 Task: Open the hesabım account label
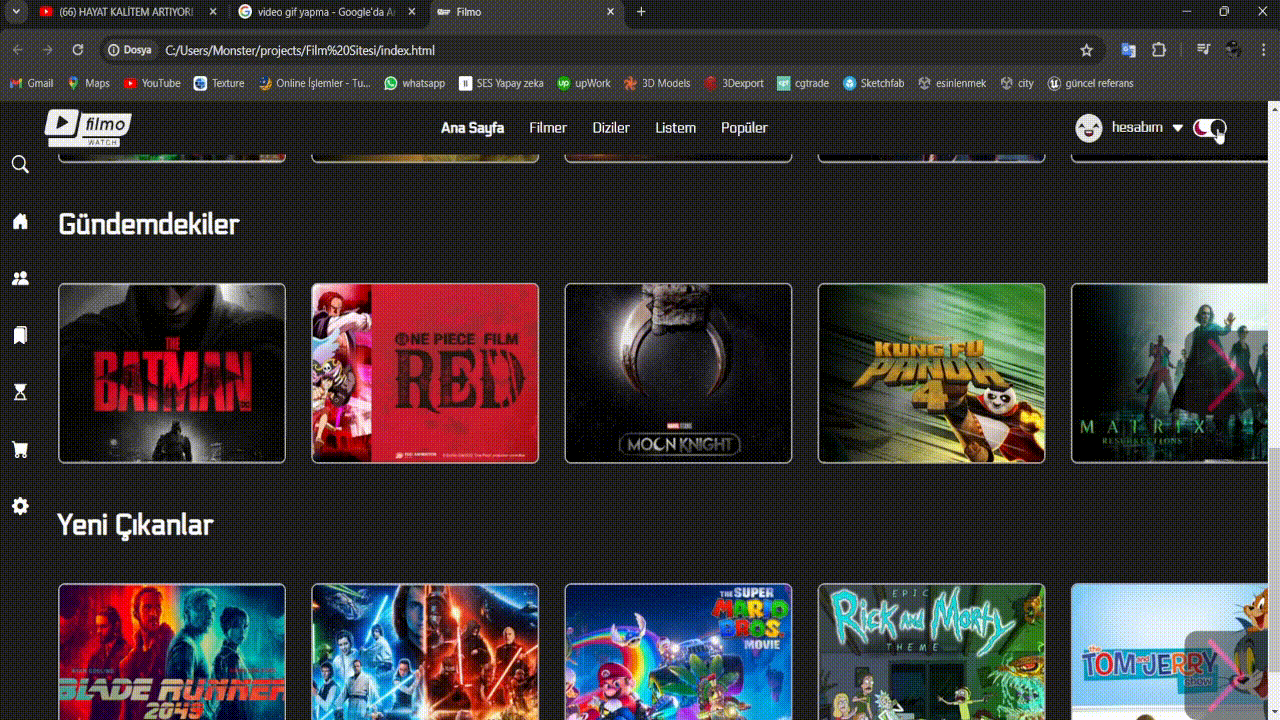pos(1137,128)
